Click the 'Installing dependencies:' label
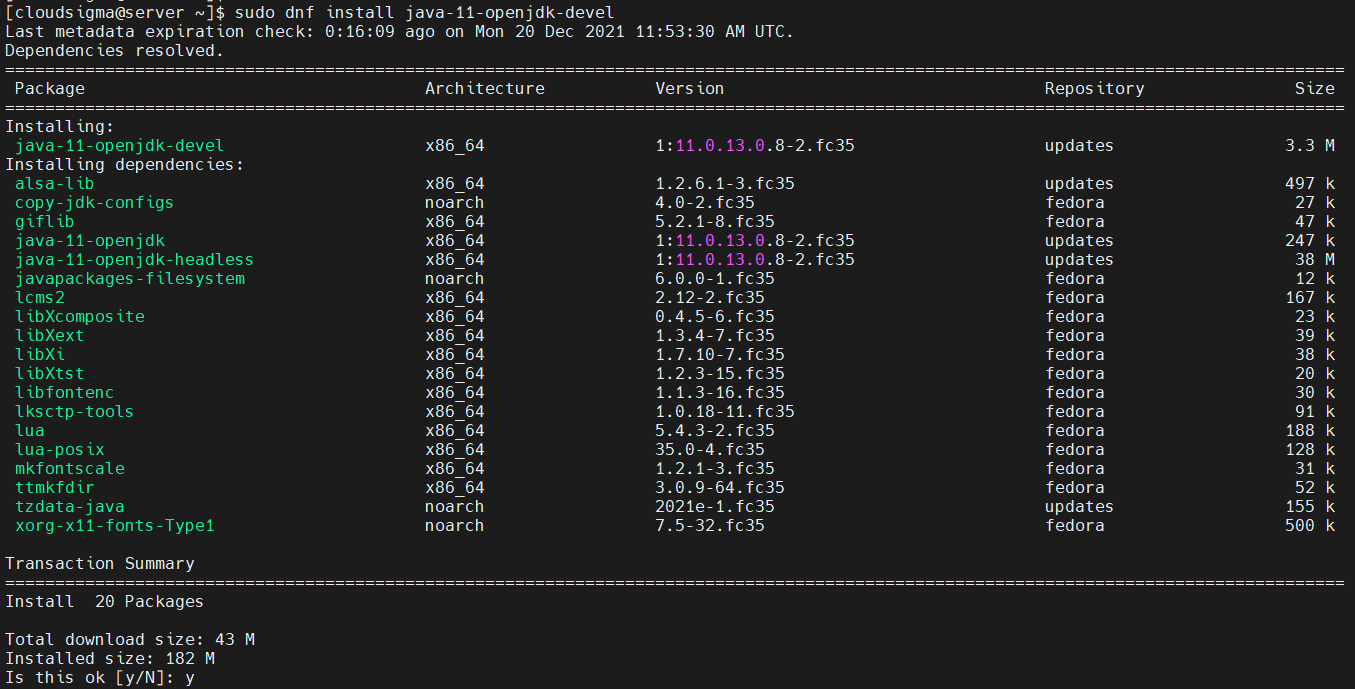The height and width of the screenshot is (689, 1355). (x=125, y=165)
